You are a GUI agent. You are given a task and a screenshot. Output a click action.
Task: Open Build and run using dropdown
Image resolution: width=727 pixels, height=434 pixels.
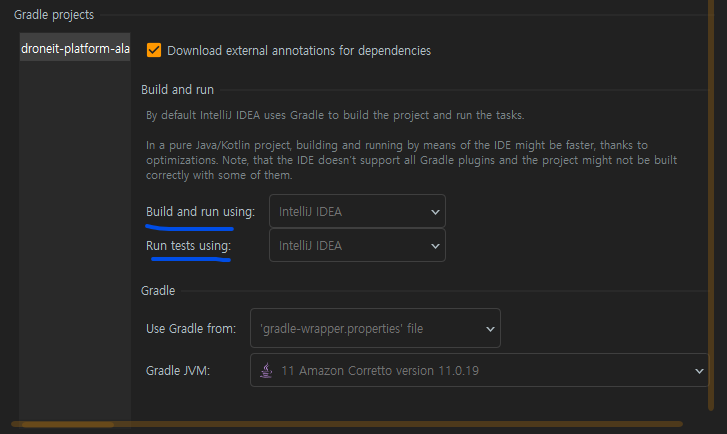pyautogui.click(x=357, y=211)
